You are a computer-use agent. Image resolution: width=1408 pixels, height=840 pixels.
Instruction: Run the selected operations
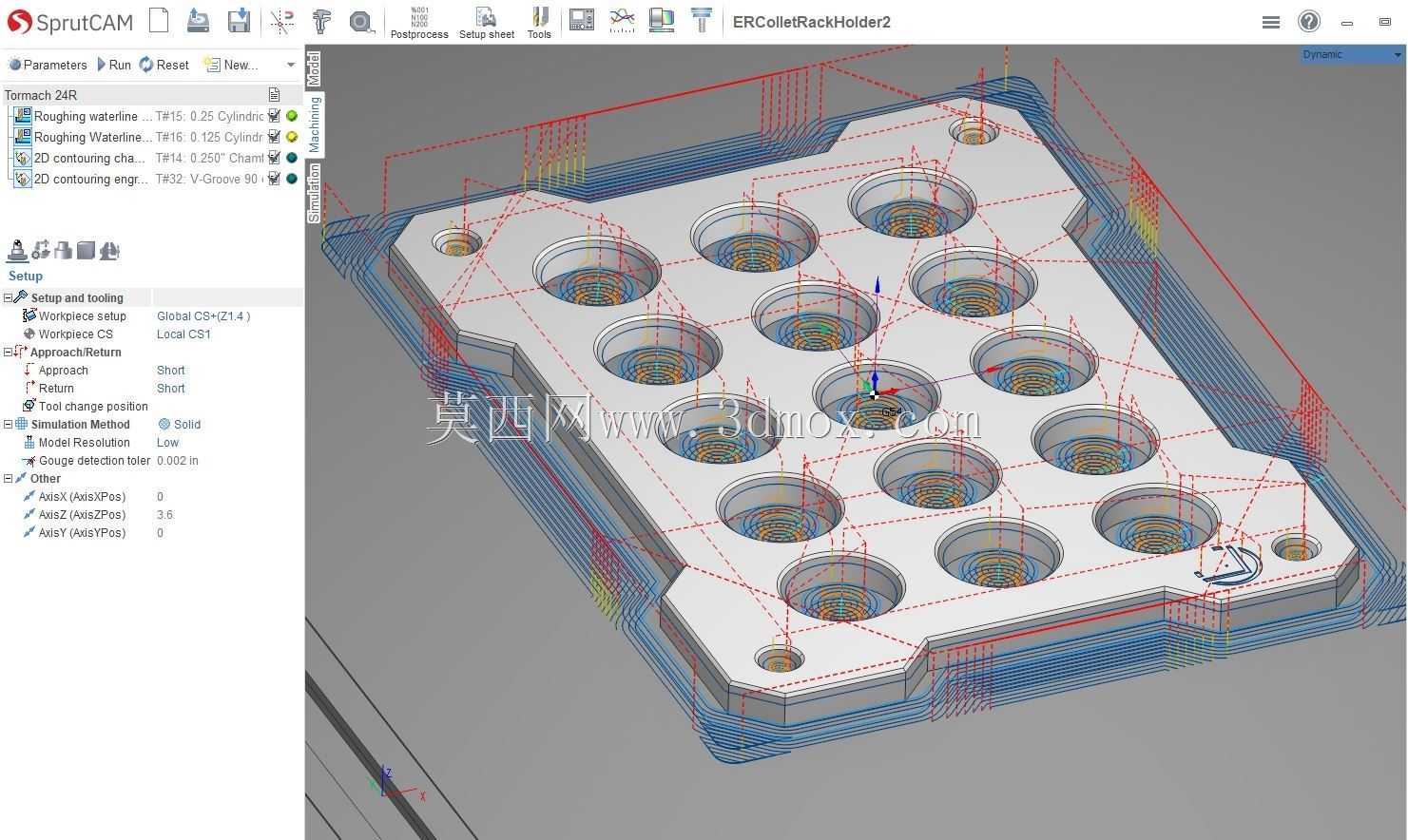tap(114, 65)
